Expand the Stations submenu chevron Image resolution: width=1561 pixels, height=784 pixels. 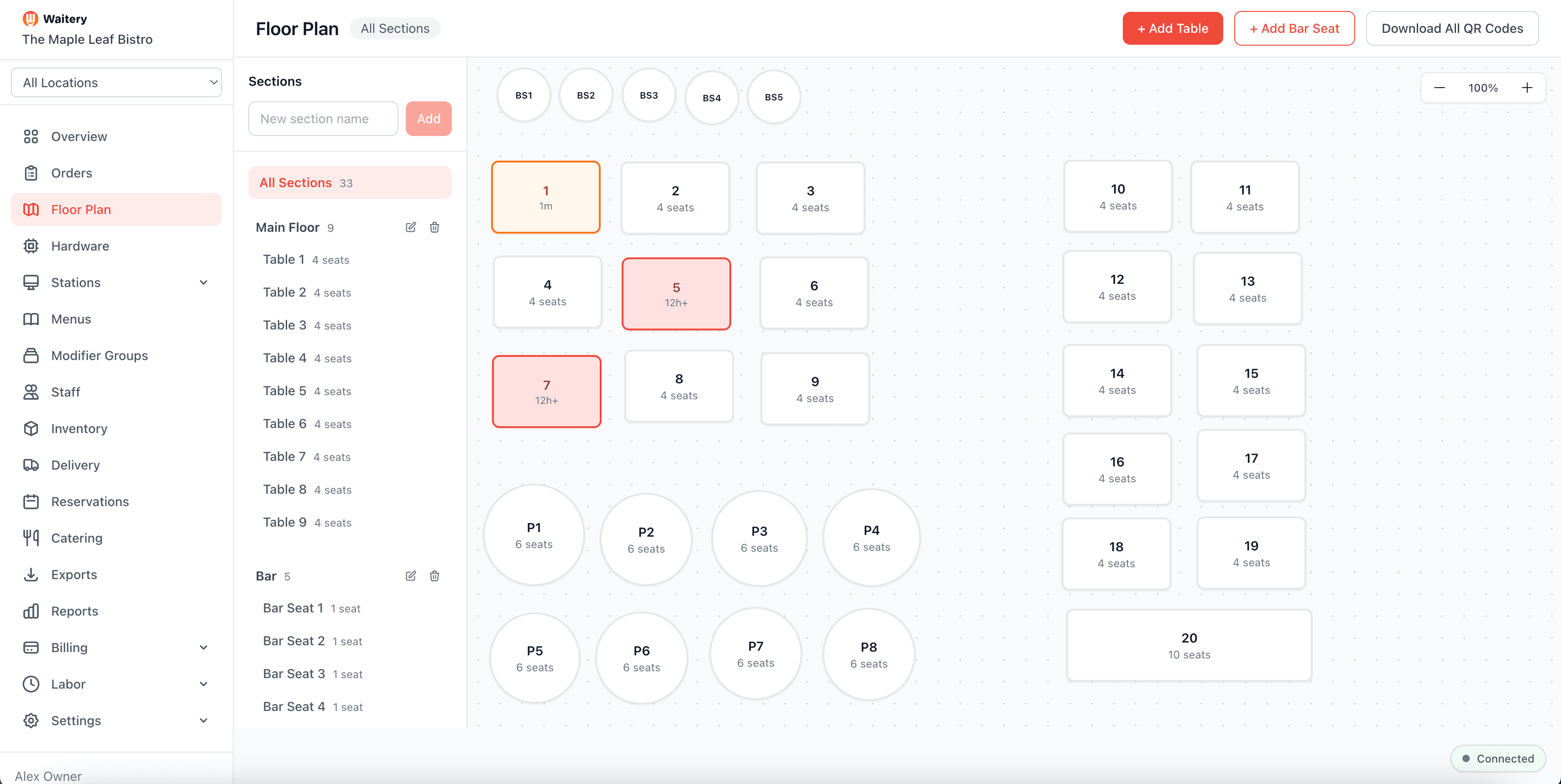[x=204, y=282]
